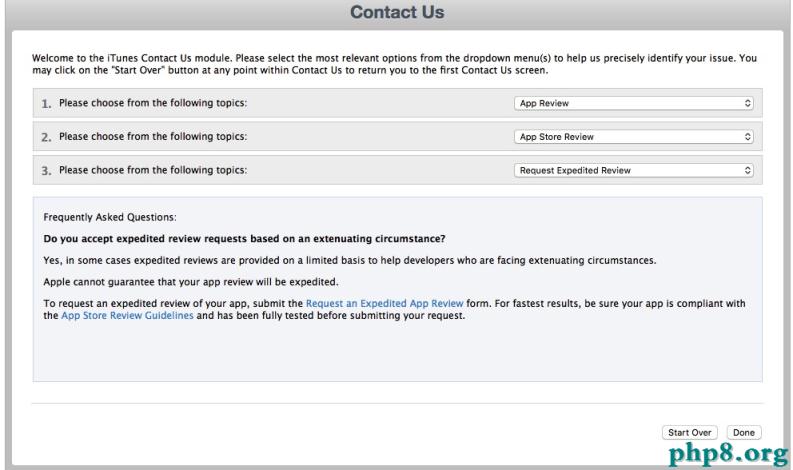Click the arrows icon on Request Expedited Review selector
Screen dimensions: 793x470
[747, 170]
